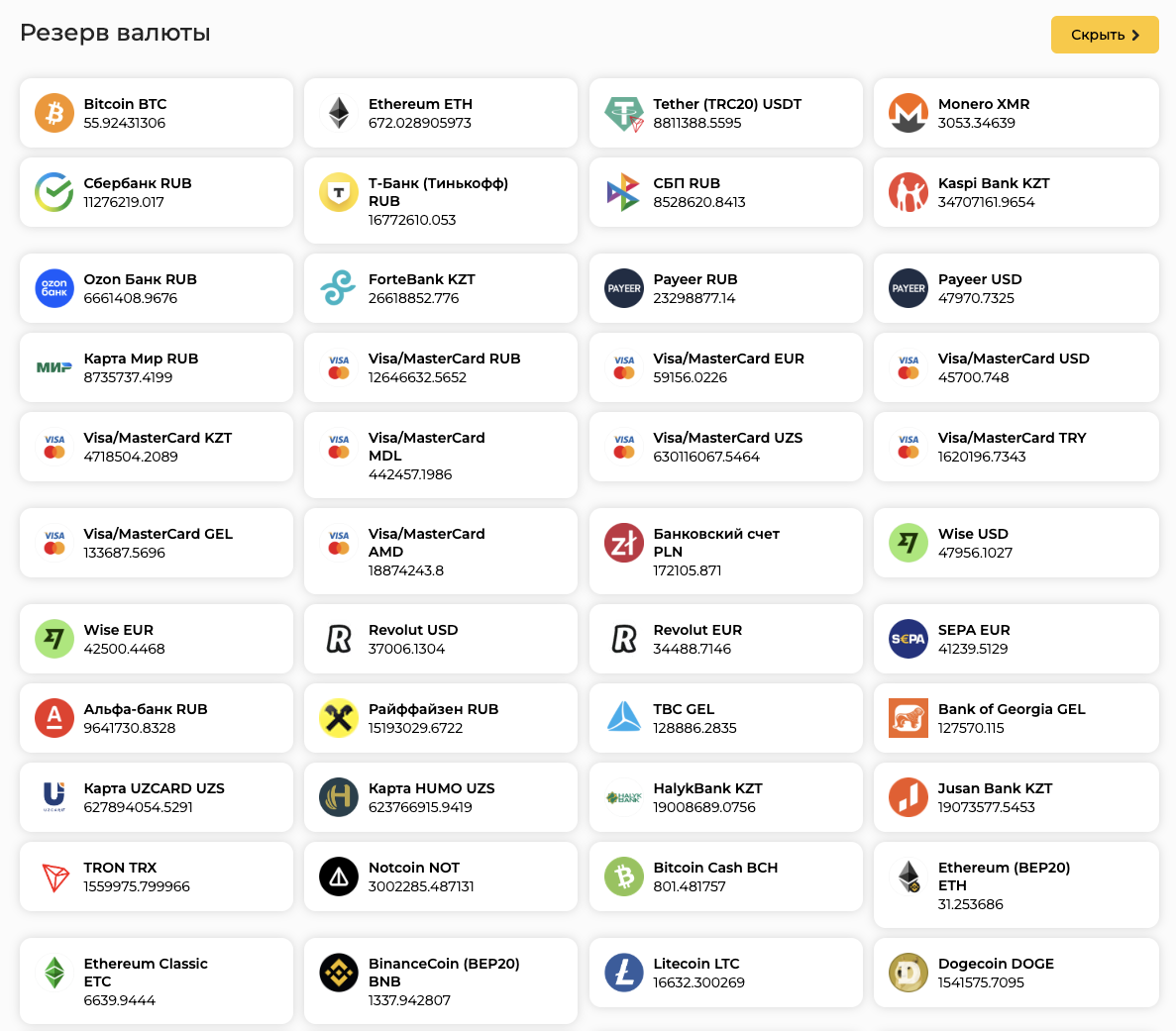The width and height of the screenshot is (1176, 1031).
Task: Click the Sberbank green checkmark icon
Action: [x=54, y=192]
